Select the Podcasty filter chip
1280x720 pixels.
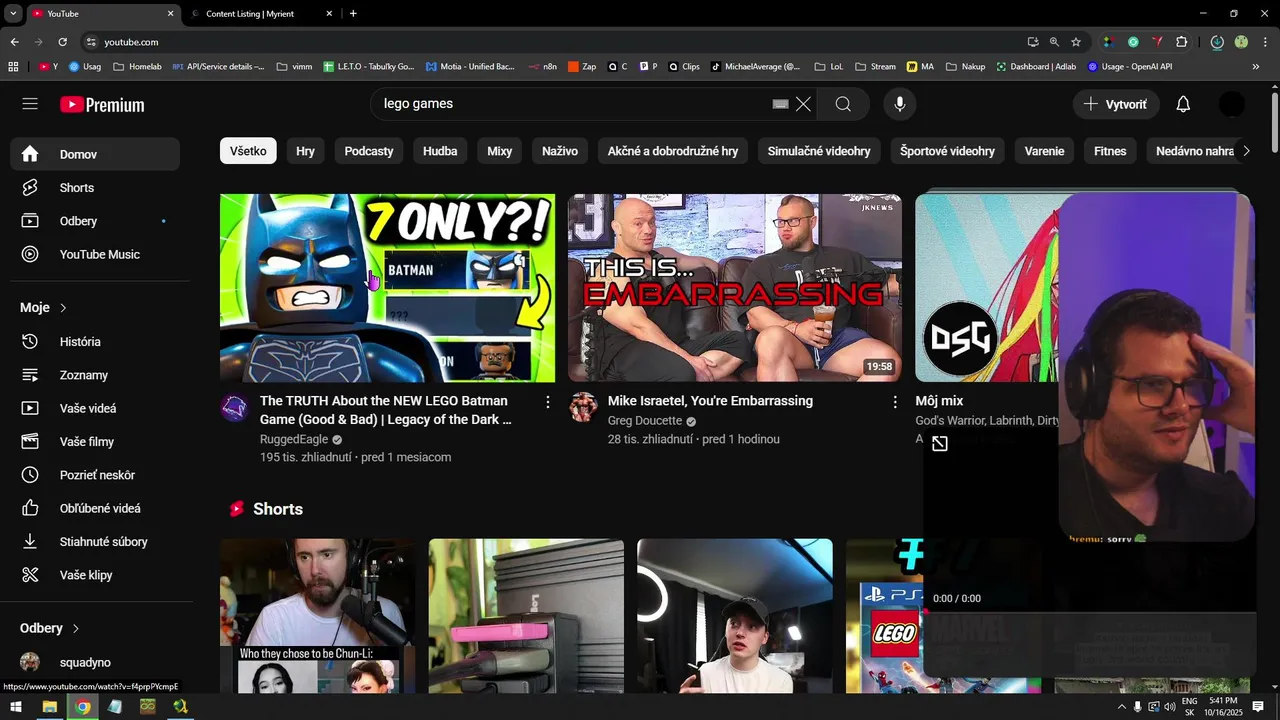tap(369, 151)
